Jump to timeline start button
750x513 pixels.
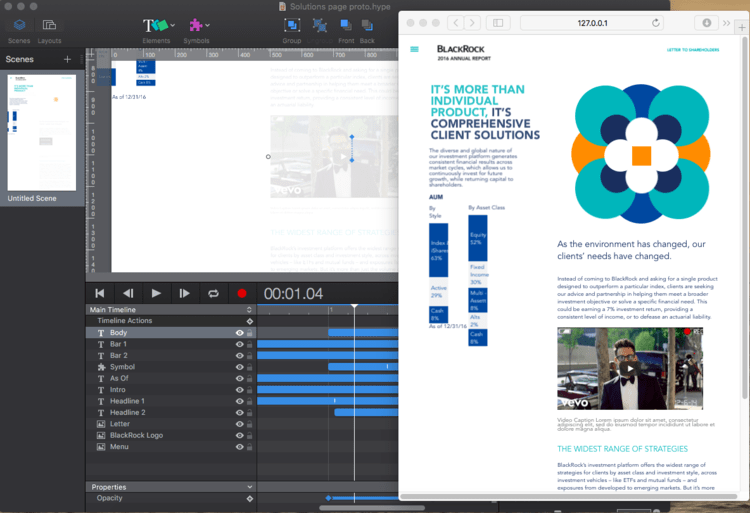(x=99, y=293)
